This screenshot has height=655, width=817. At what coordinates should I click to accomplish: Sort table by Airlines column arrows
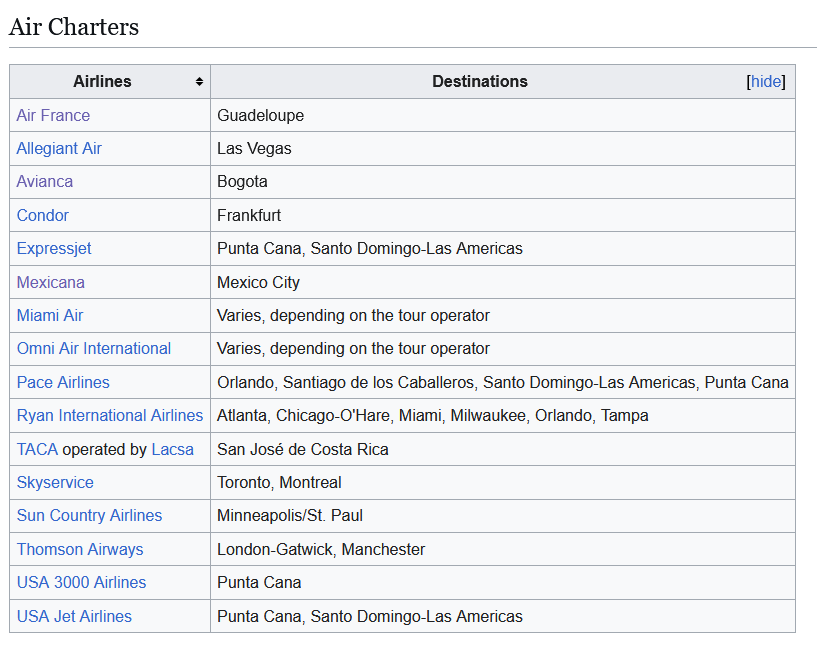pos(199,82)
